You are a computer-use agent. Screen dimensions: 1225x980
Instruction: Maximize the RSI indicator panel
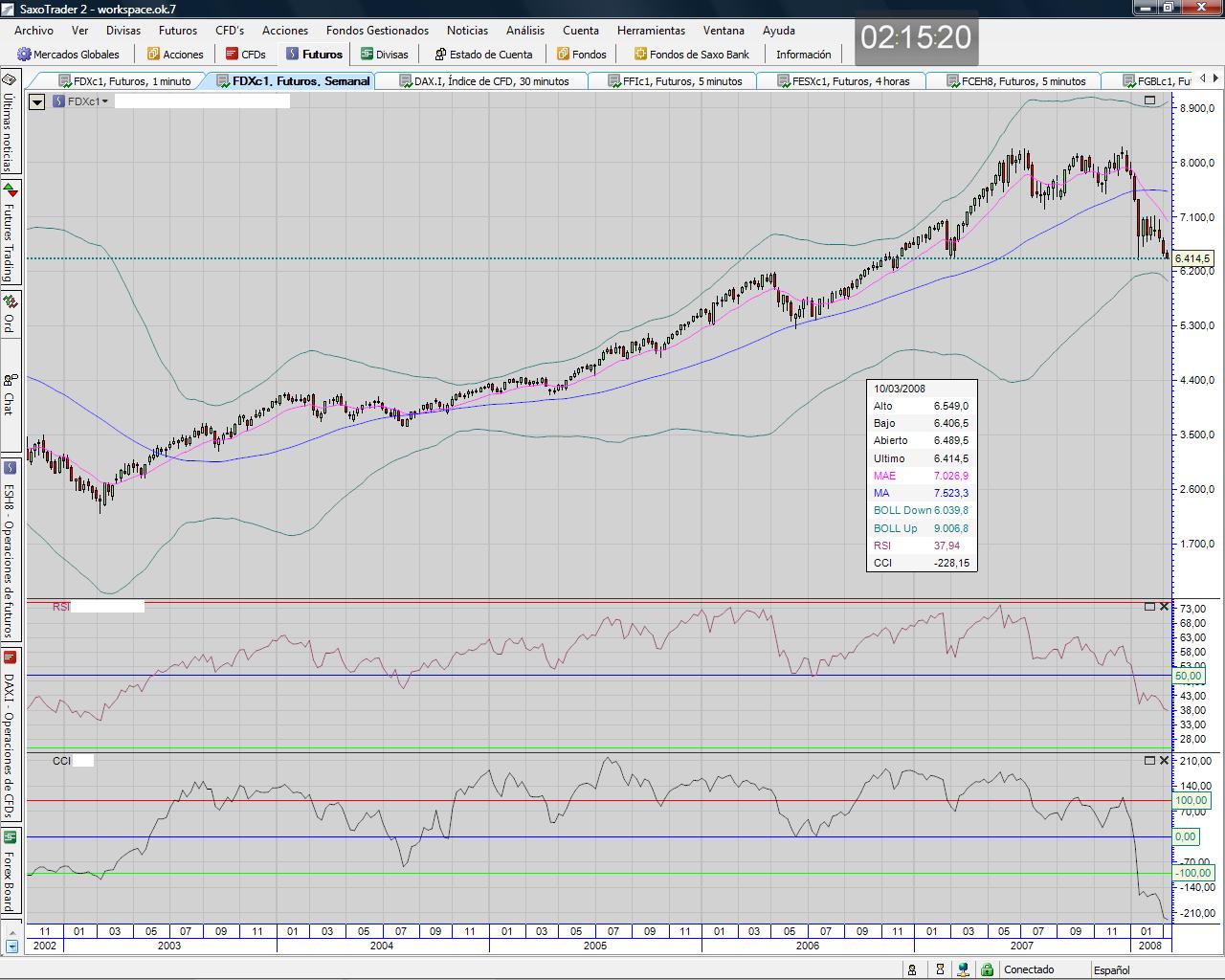(1149, 607)
